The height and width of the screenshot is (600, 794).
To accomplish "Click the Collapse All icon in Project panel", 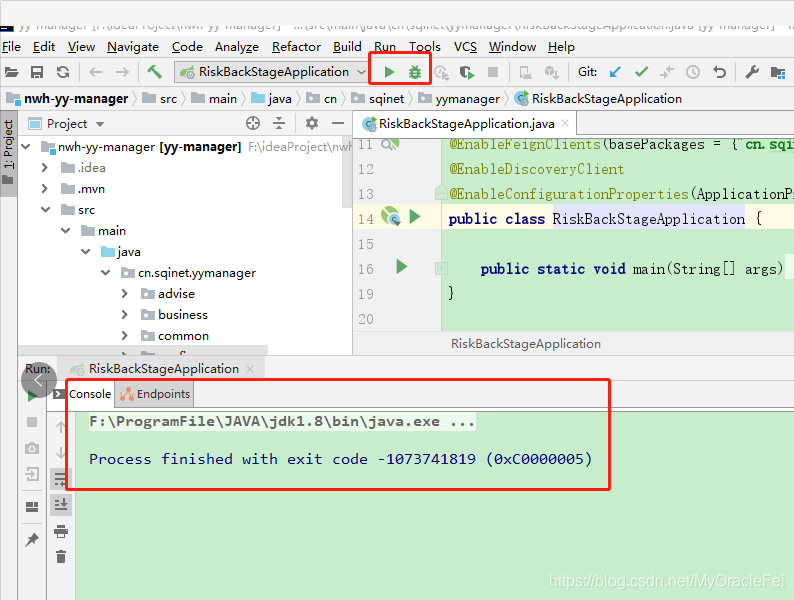I will (x=279, y=123).
